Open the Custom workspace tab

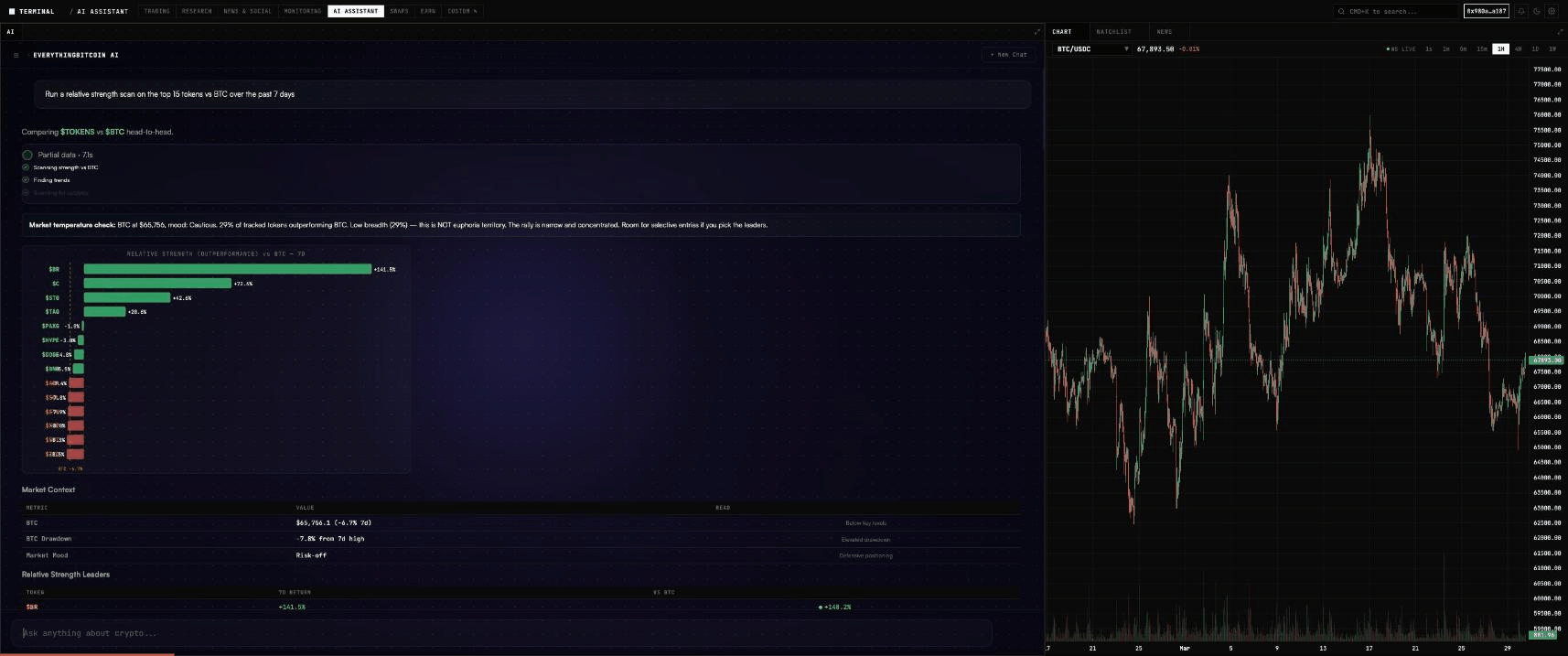(462, 11)
